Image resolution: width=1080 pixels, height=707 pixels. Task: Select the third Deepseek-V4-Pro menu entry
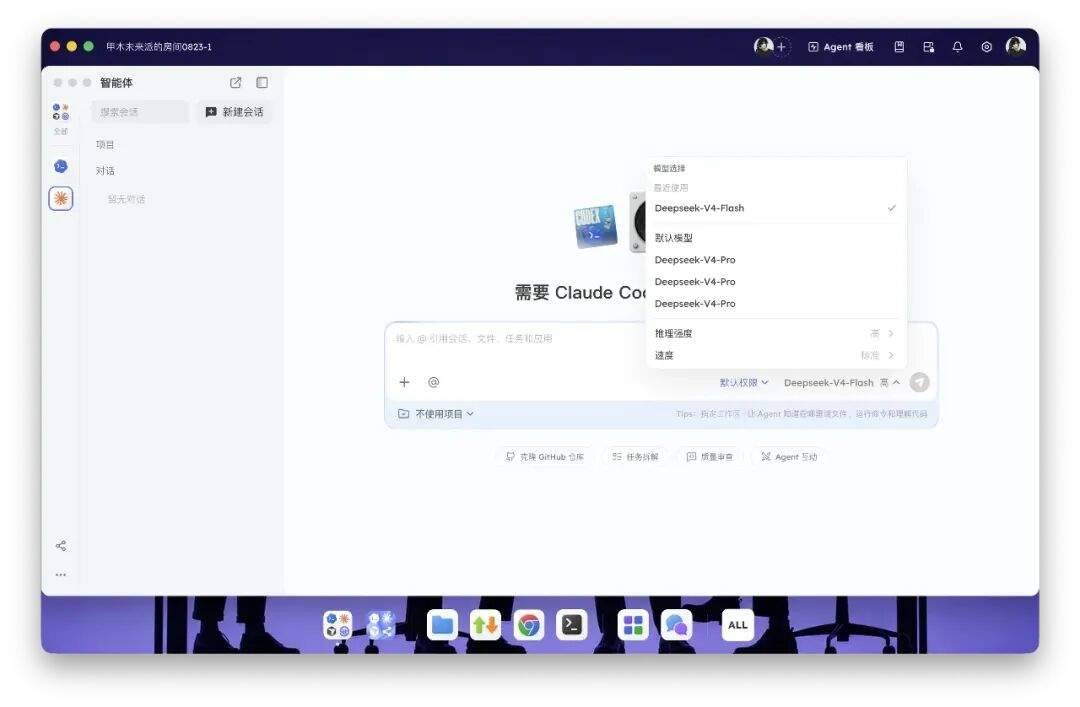pos(776,304)
